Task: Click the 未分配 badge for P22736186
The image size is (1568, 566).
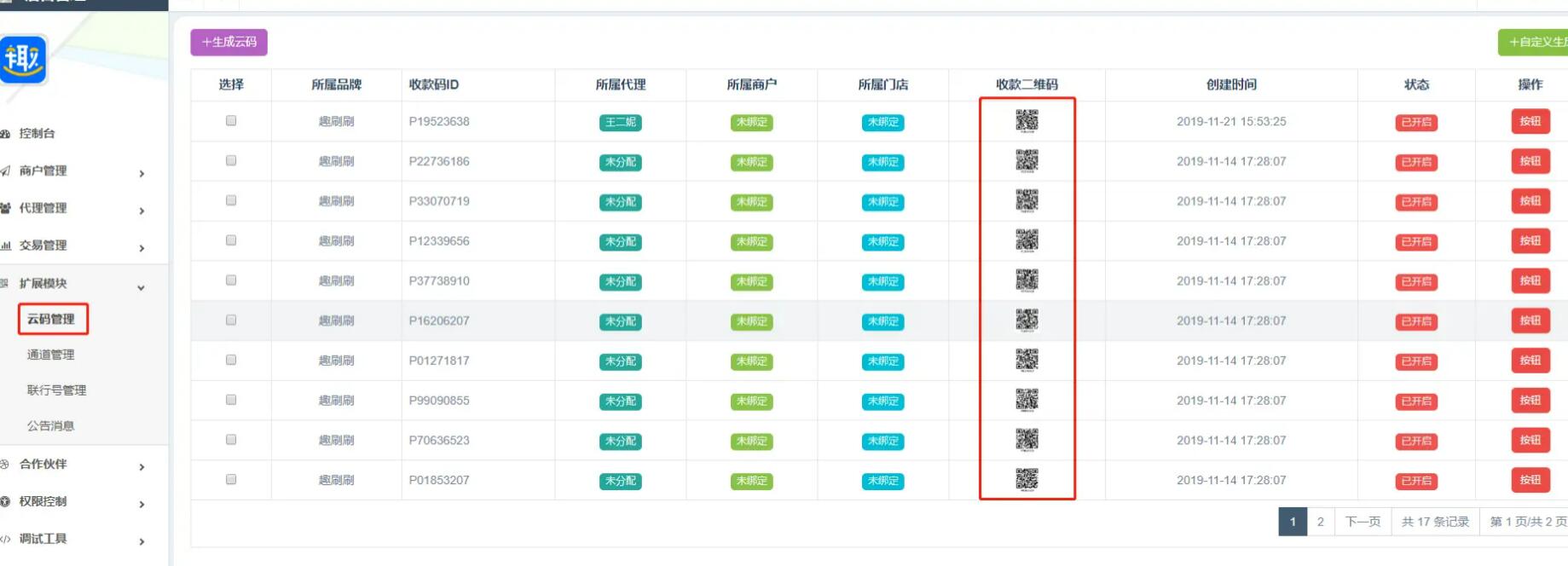Action: click(621, 163)
